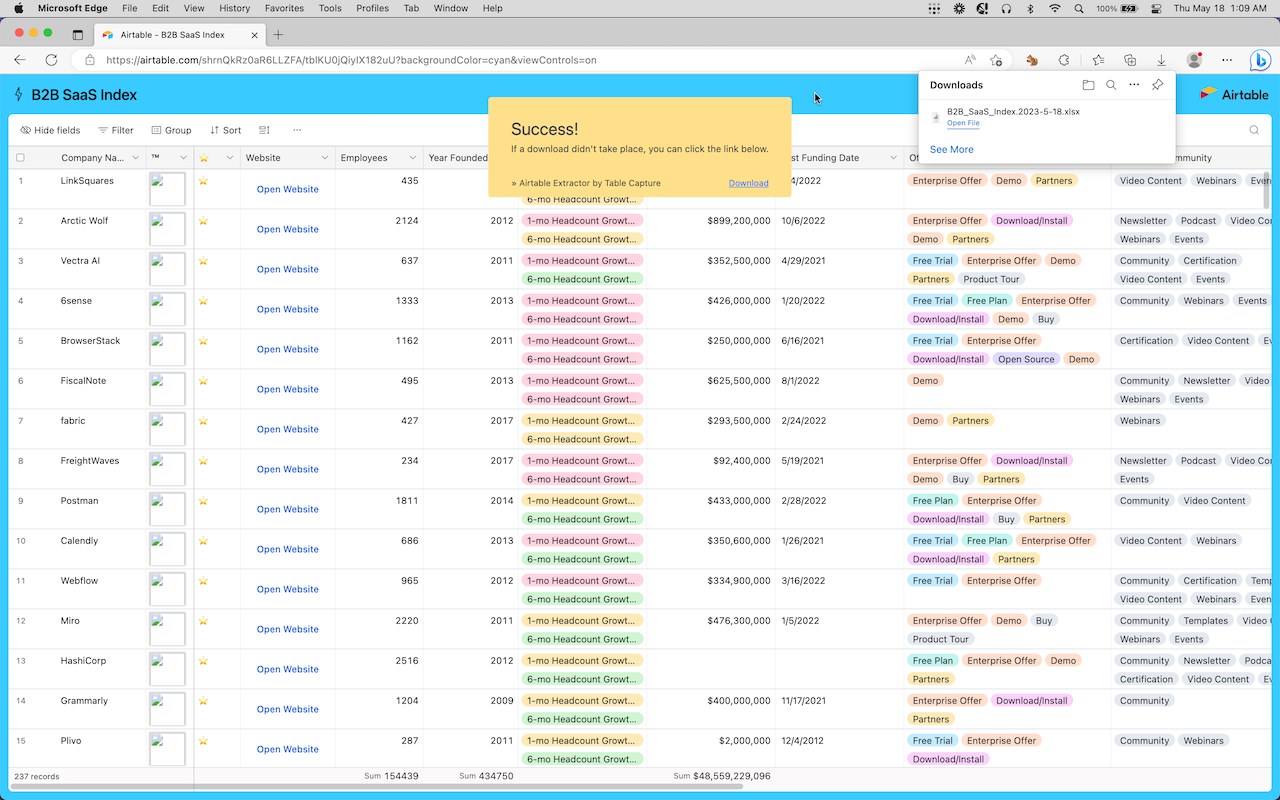Open Edge Settings and more menu
The image size is (1280, 800).
pos(1227,60)
